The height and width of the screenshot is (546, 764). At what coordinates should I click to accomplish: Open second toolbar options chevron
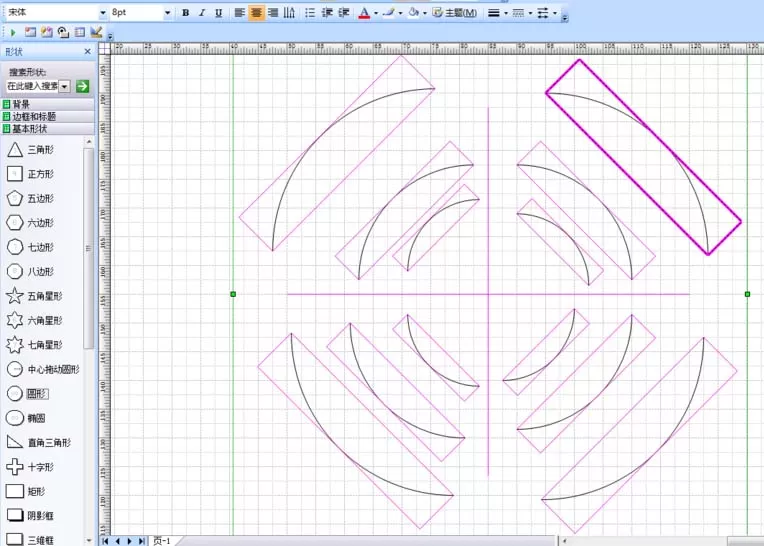110,37
